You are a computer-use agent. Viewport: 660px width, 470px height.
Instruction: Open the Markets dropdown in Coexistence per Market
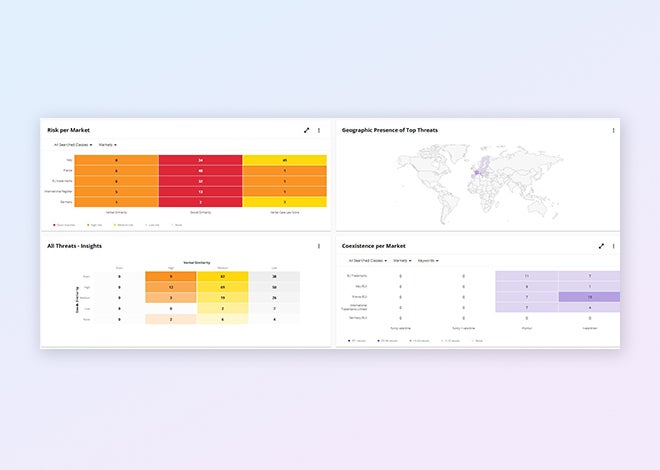coord(403,260)
